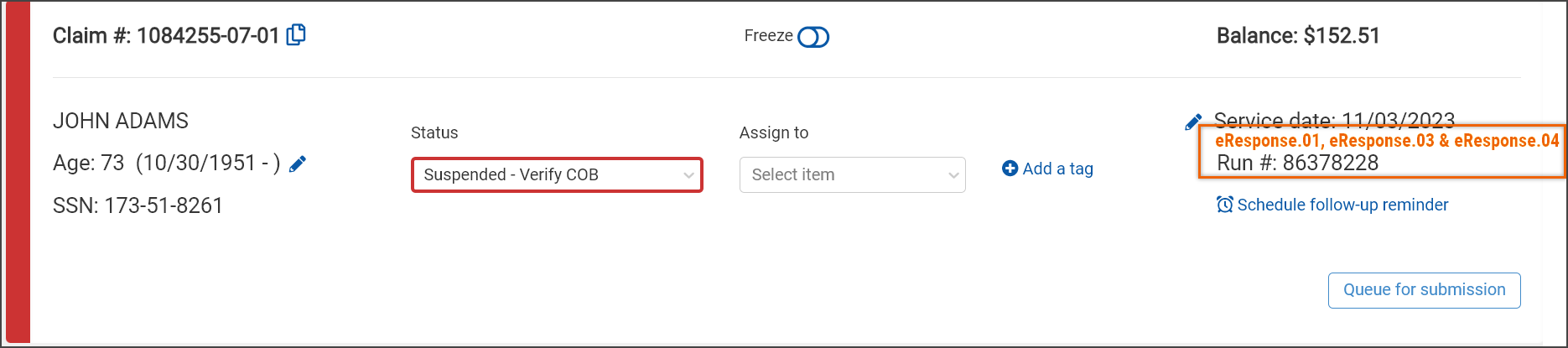The image size is (1568, 348).
Task: Click the chevron arrow of the Assign to field
Action: [x=953, y=175]
